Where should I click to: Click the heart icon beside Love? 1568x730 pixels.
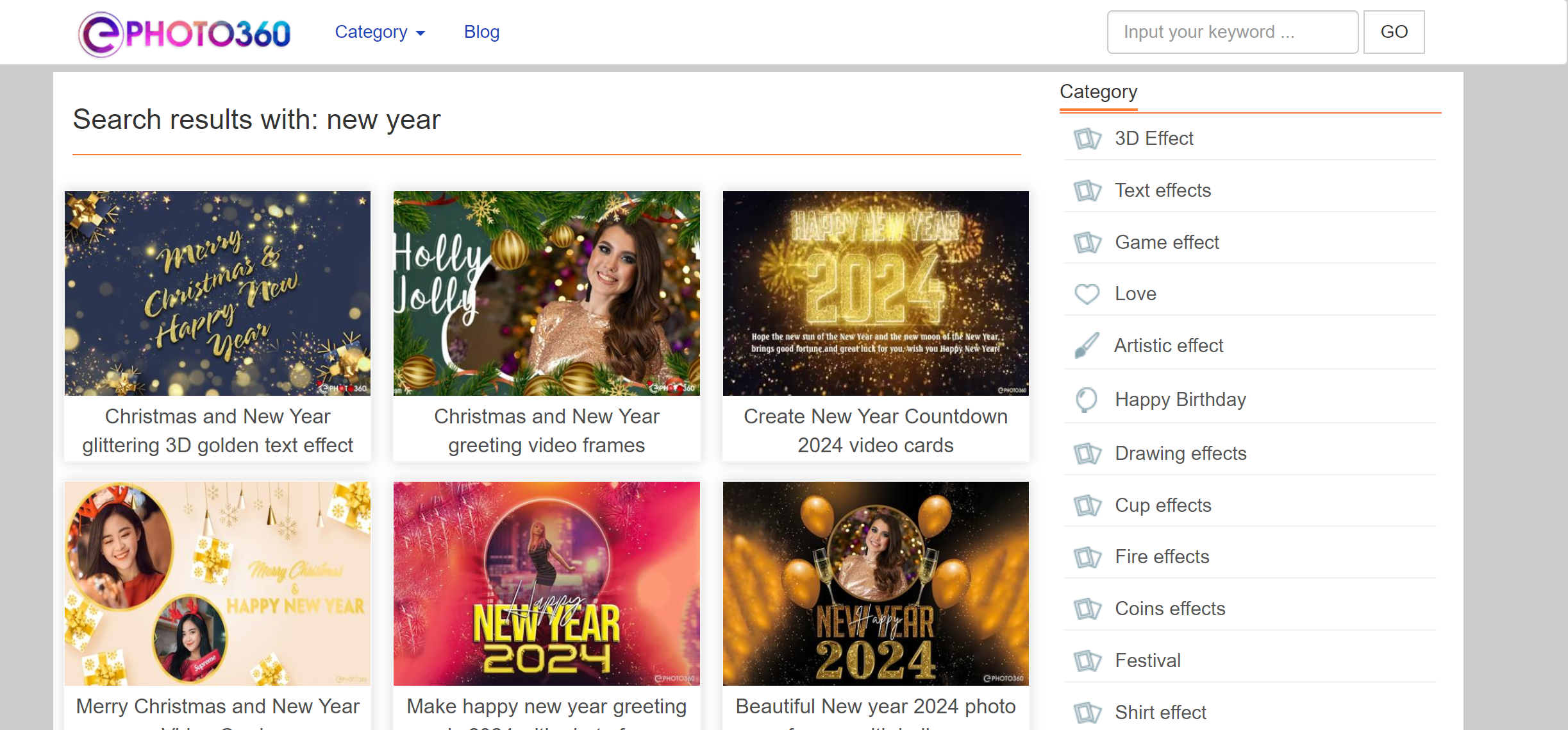1087,294
